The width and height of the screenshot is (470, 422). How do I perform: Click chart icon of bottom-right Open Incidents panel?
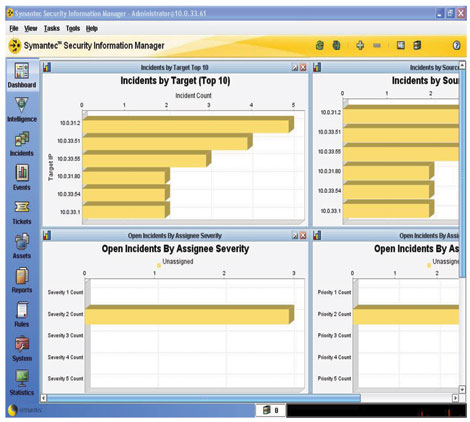(x=317, y=235)
